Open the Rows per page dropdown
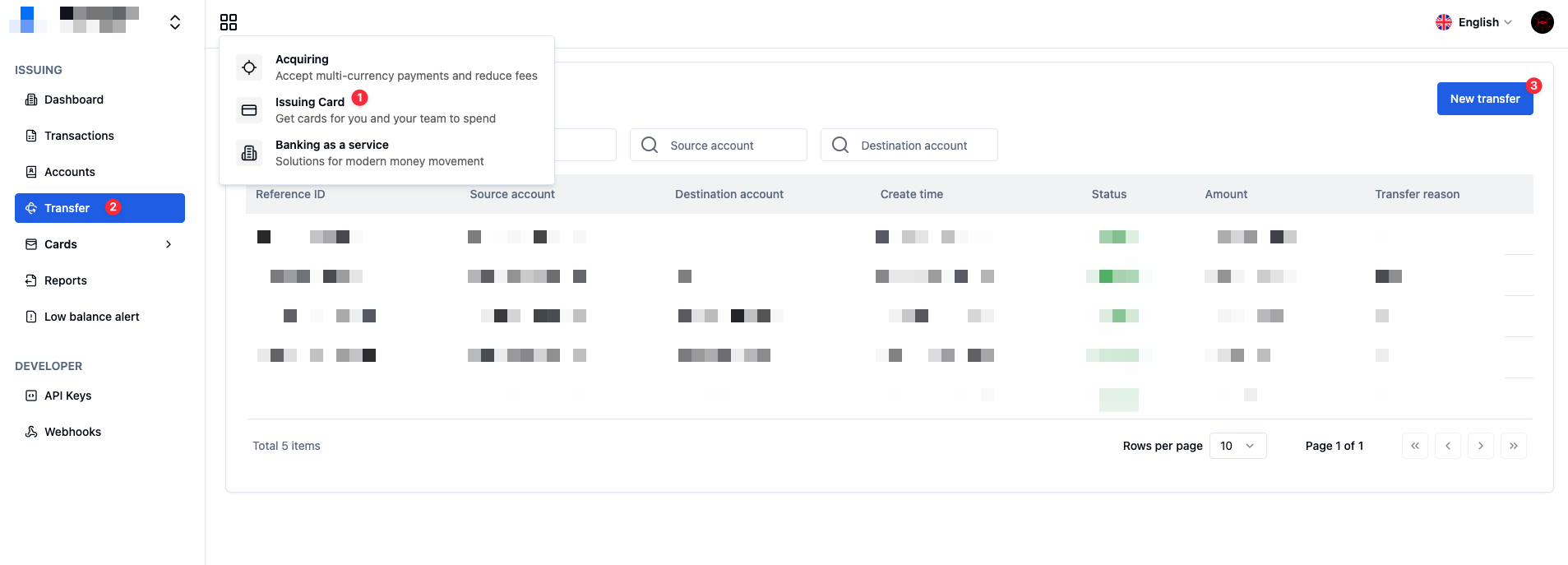Viewport: 1568px width, 565px height. tap(1237, 446)
